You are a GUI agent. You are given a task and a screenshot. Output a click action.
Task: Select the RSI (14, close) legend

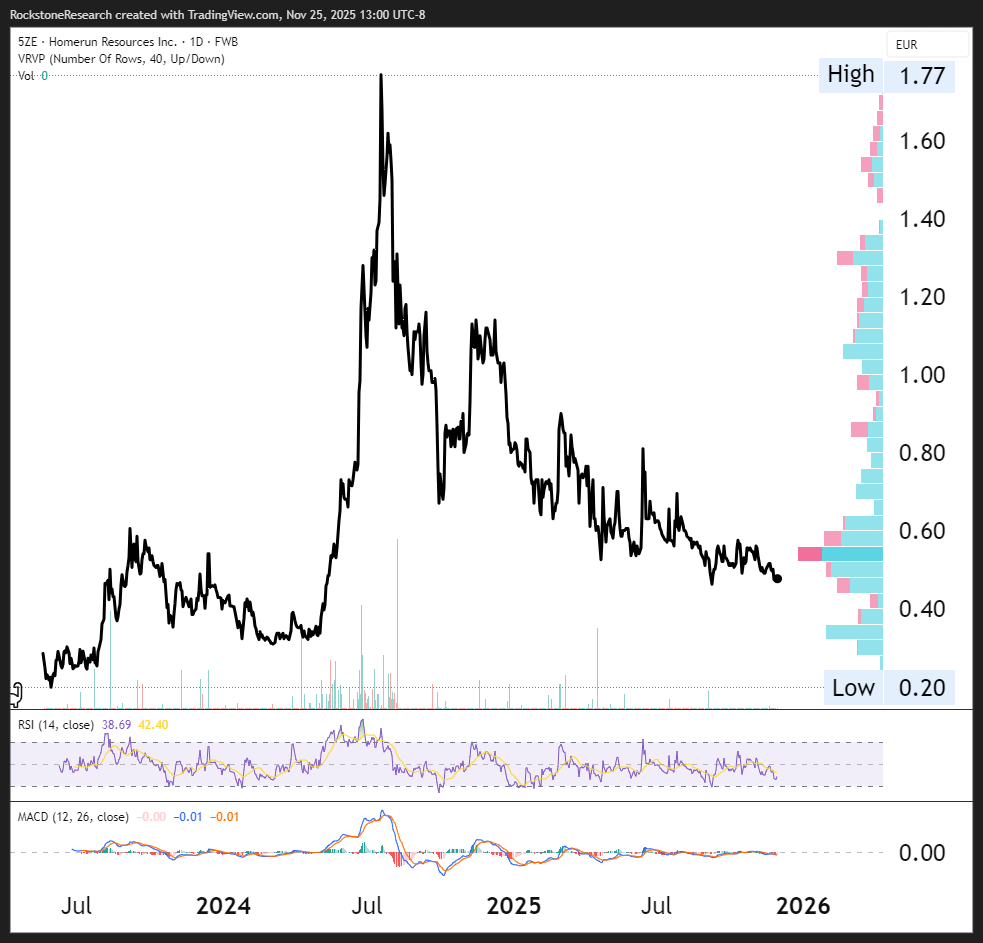tap(59, 723)
